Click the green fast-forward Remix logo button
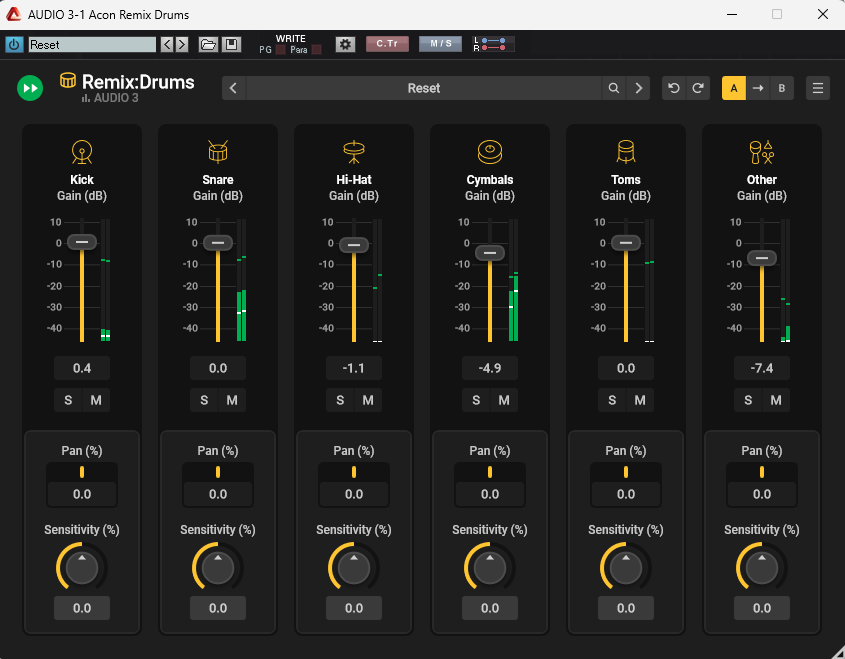The width and height of the screenshot is (845, 659). pos(30,88)
